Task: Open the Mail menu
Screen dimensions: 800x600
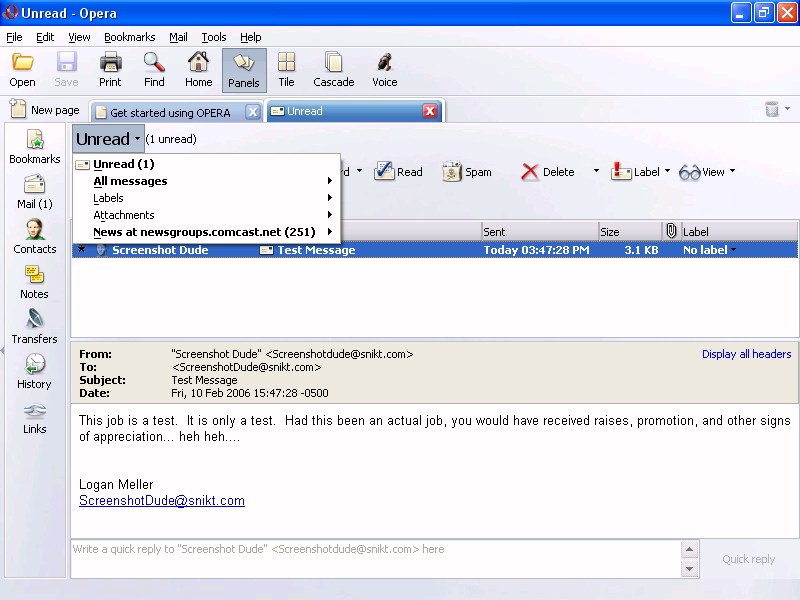Action: 178,37
